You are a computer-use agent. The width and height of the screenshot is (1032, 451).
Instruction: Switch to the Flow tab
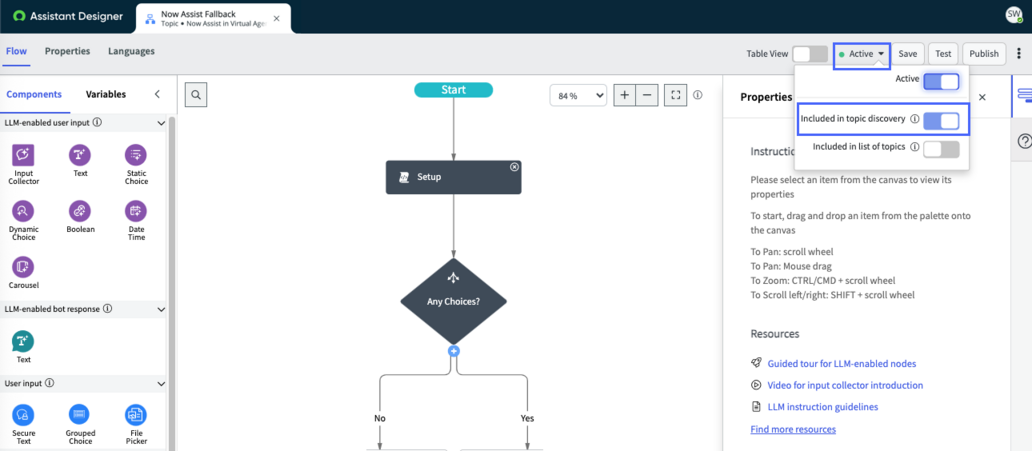click(x=16, y=51)
